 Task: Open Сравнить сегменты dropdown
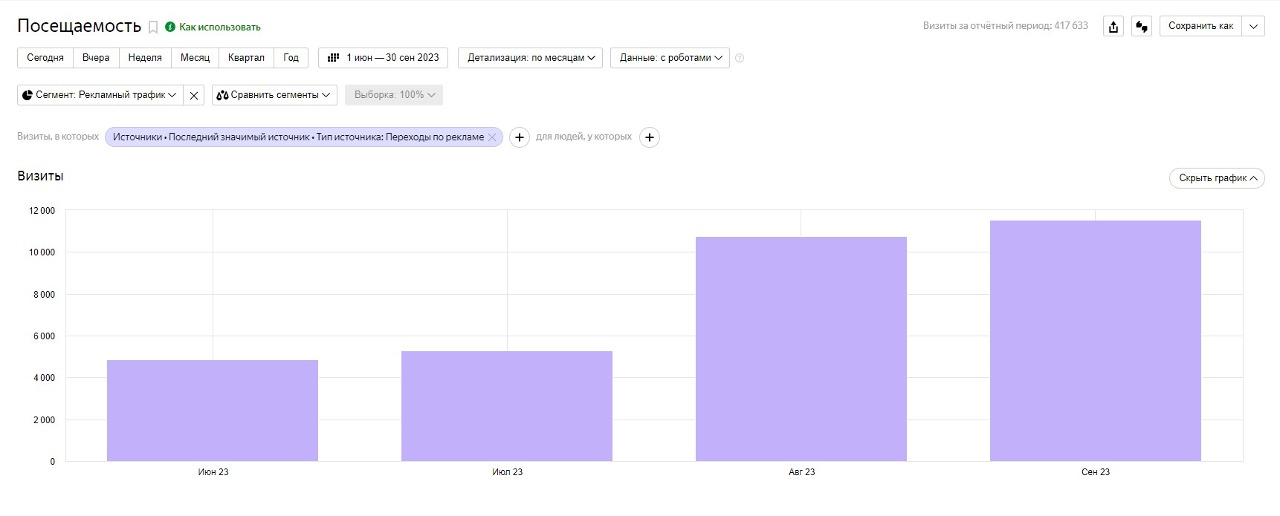[276, 95]
